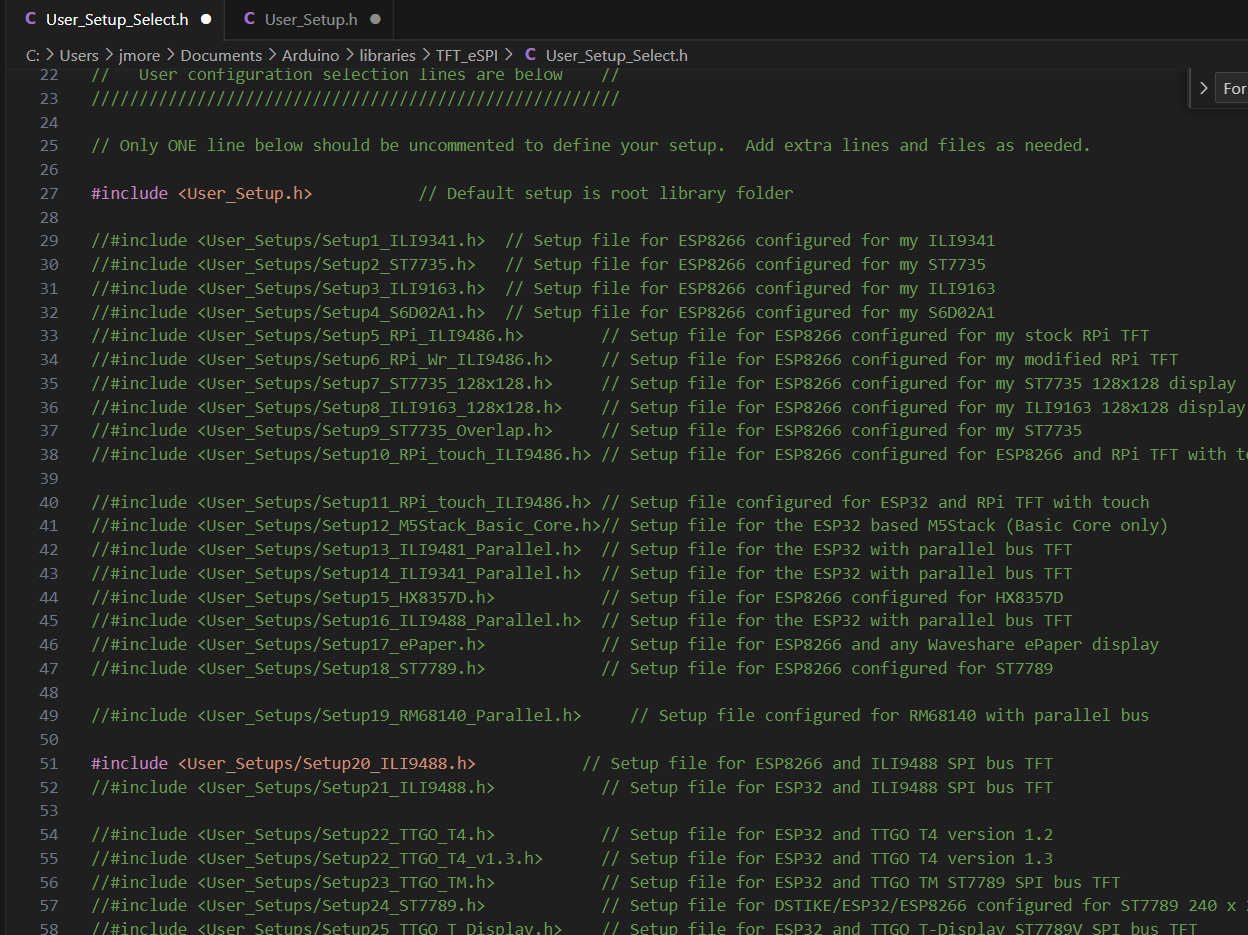This screenshot has height=935, width=1248.
Task: Click the C icon on the User_Setup.h tab
Action: tap(248, 19)
